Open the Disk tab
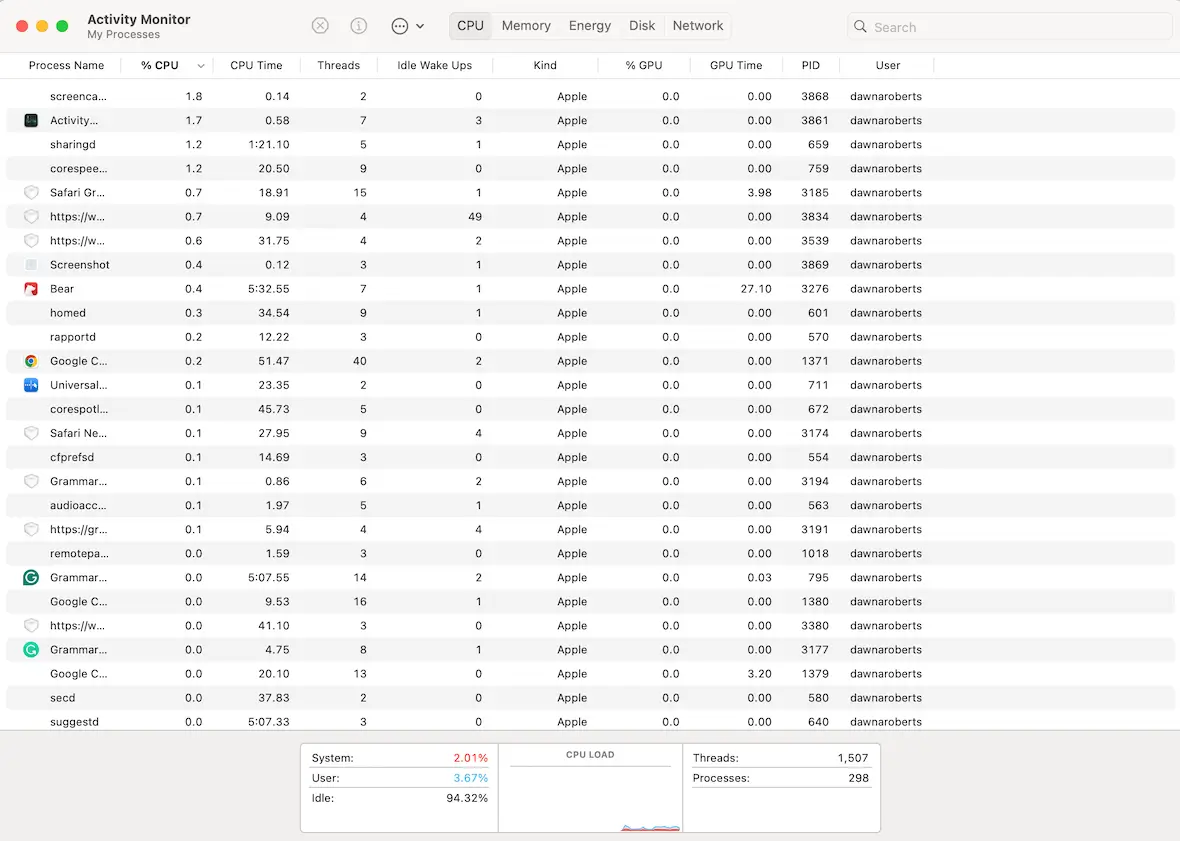This screenshot has width=1180, height=841. point(642,26)
